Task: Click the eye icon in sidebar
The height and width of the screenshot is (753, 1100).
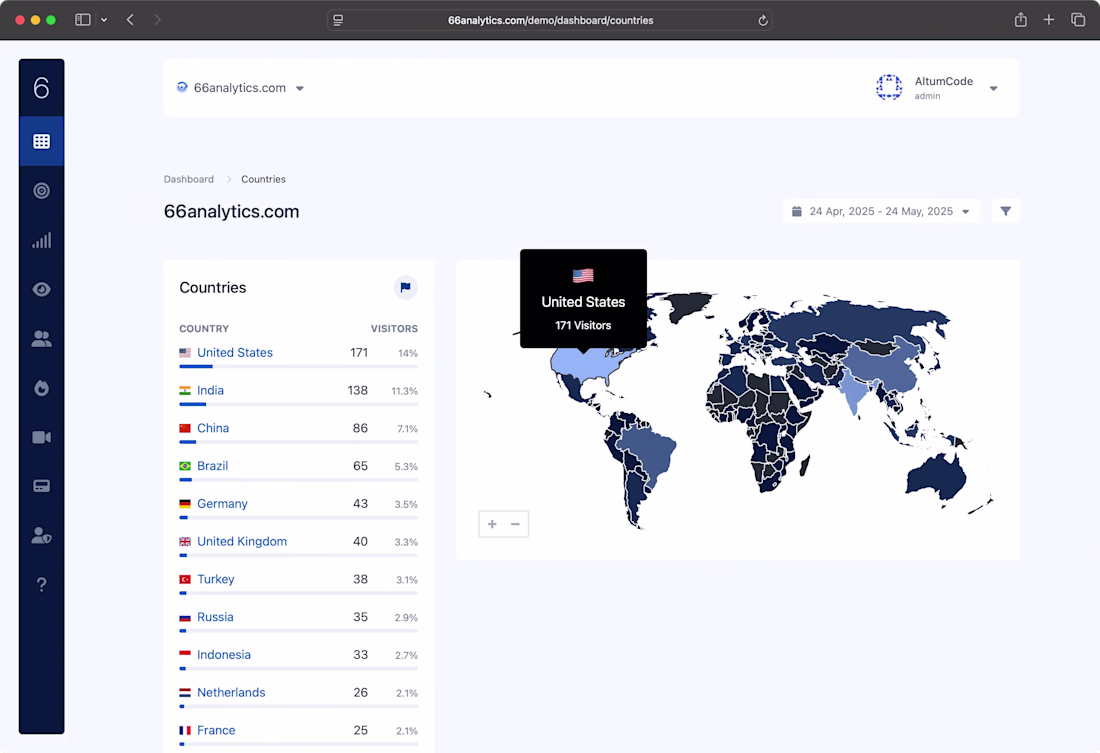Action: coord(41,289)
